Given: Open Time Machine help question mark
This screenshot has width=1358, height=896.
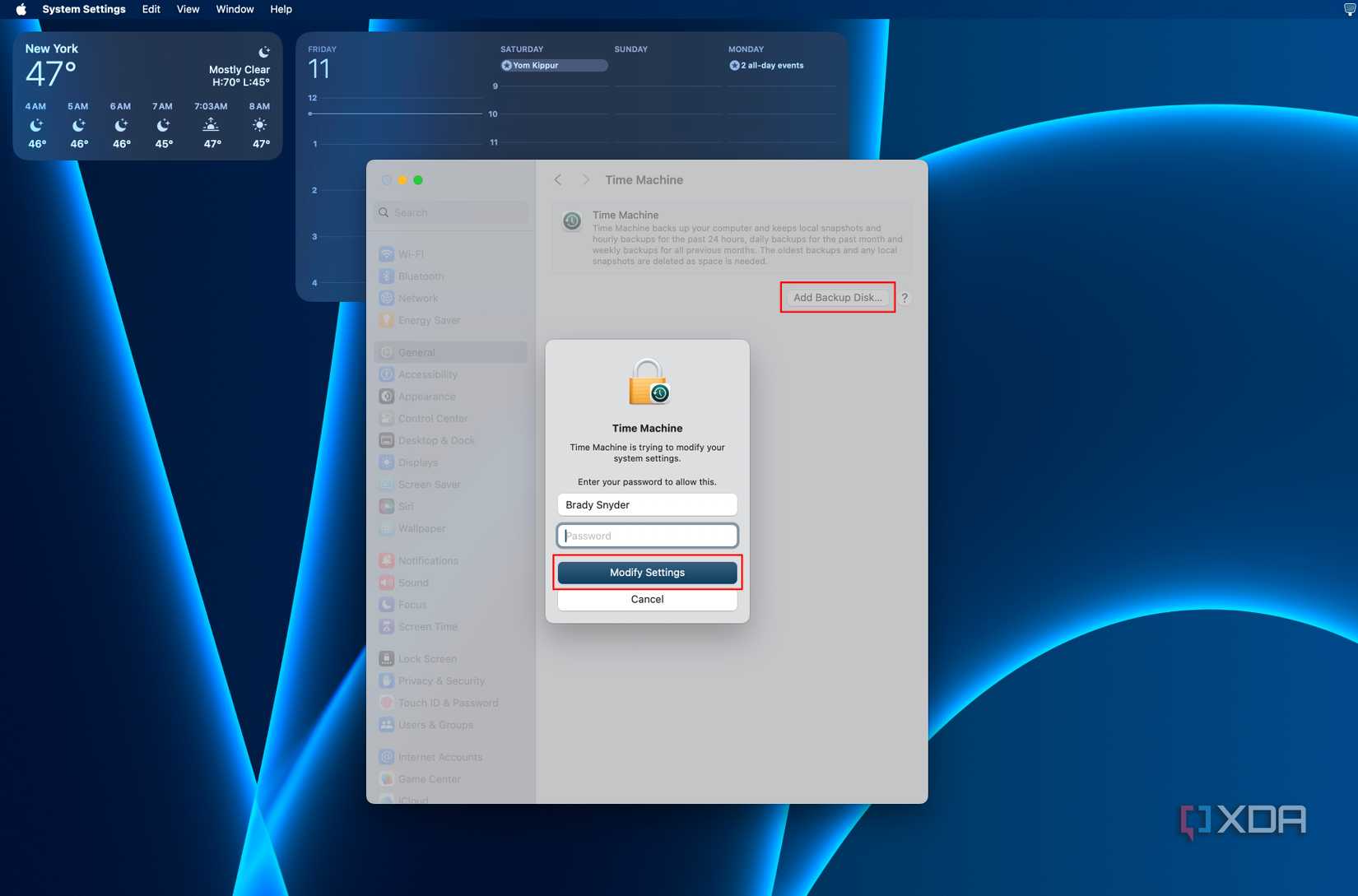Looking at the screenshot, I should point(905,298).
